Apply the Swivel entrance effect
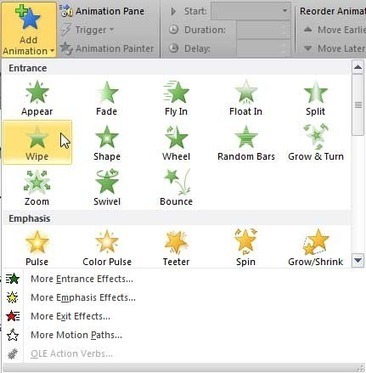The height and width of the screenshot is (373, 366). (x=107, y=188)
